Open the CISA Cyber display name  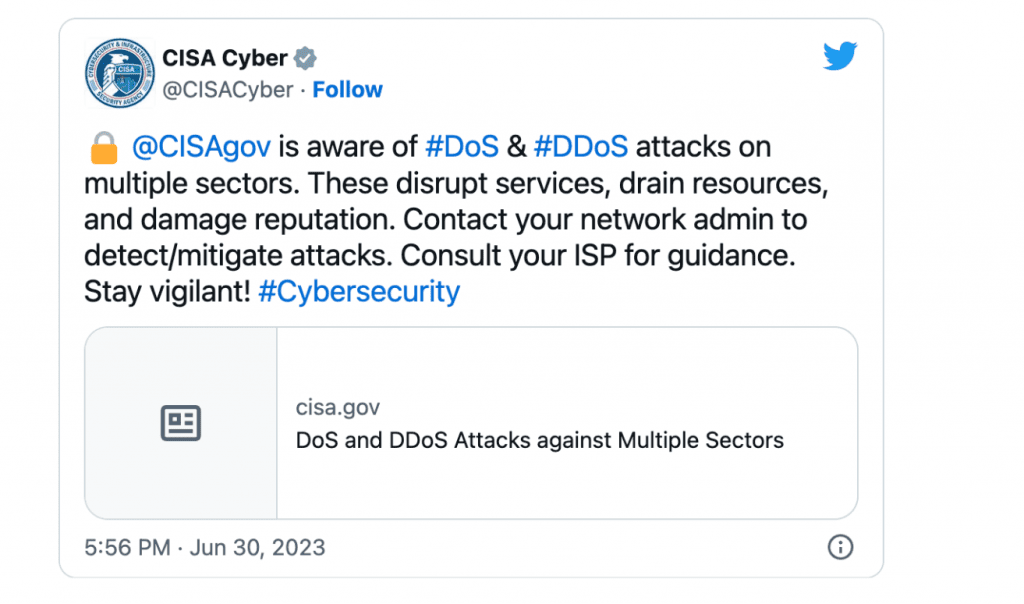pyautogui.click(x=225, y=58)
